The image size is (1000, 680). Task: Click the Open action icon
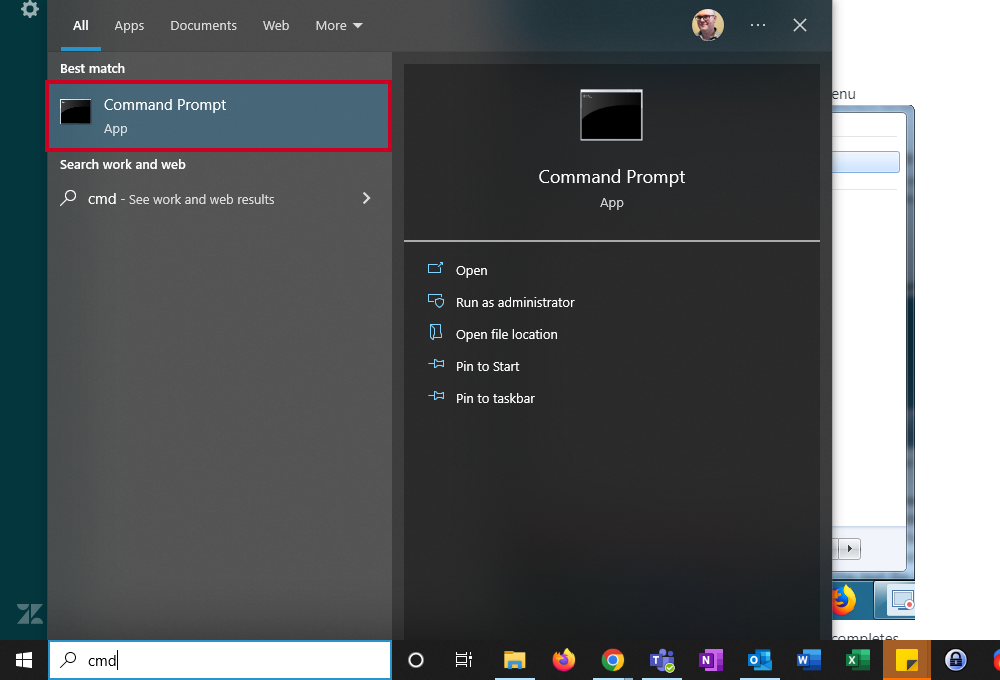tap(436, 268)
